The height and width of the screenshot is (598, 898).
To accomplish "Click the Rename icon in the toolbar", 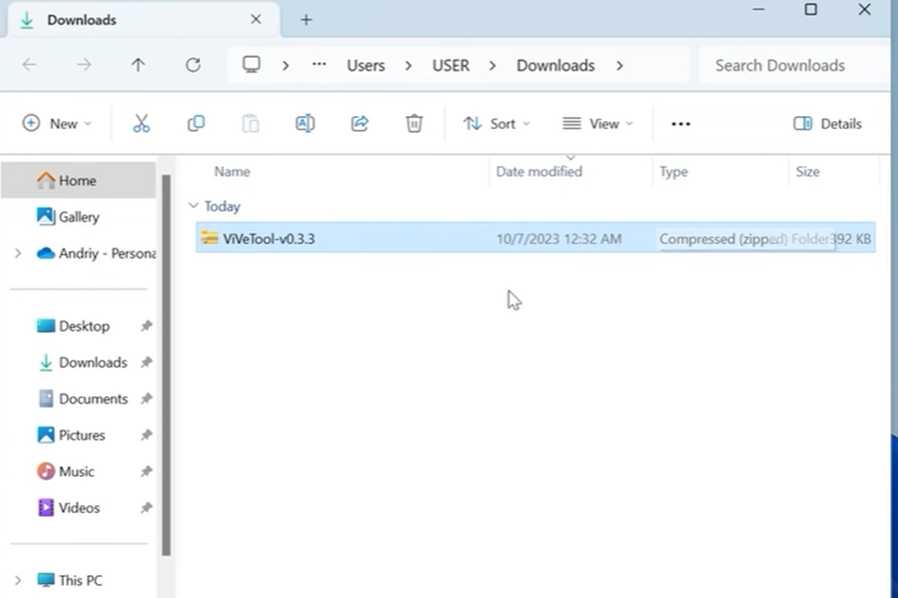I will point(304,123).
